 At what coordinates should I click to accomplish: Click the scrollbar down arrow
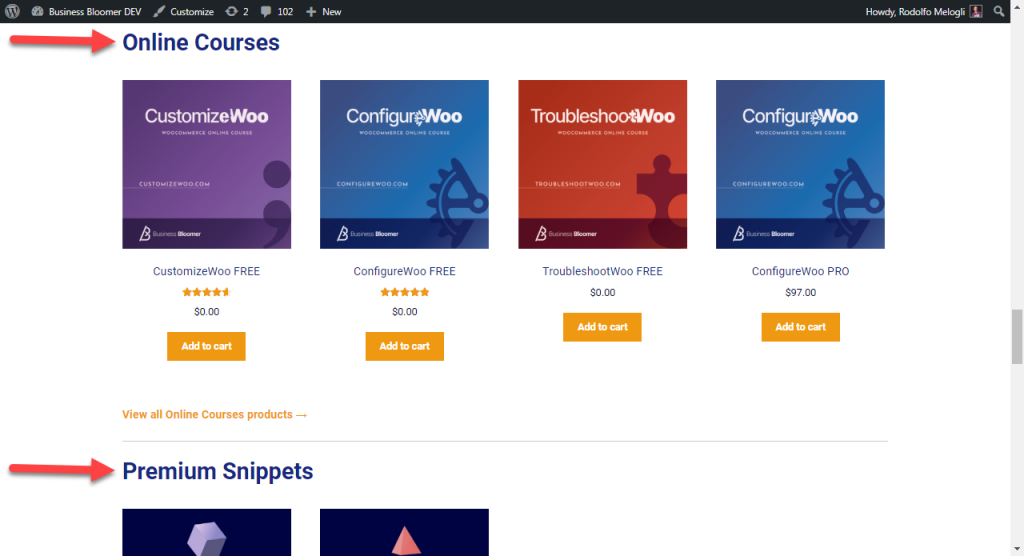1017,549
